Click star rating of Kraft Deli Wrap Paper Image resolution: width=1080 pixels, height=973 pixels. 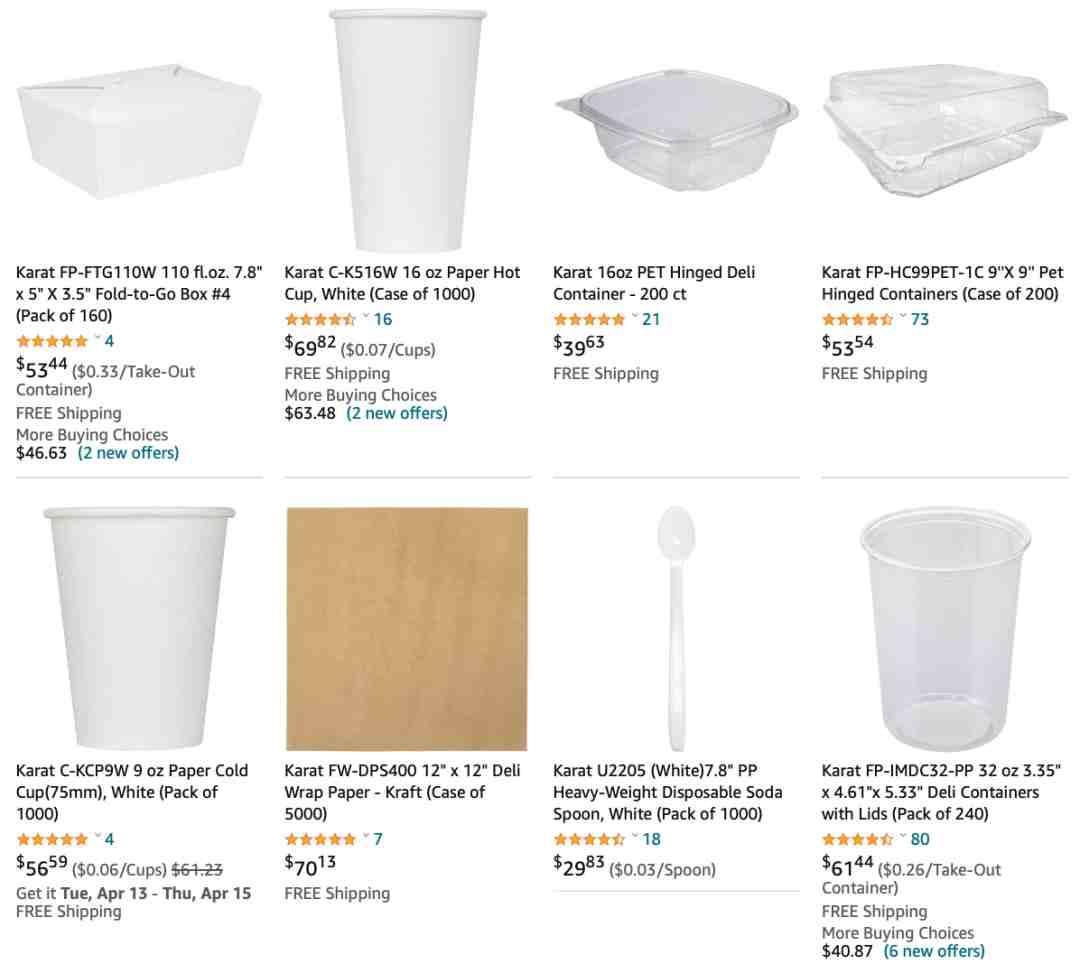click(320, 839)
